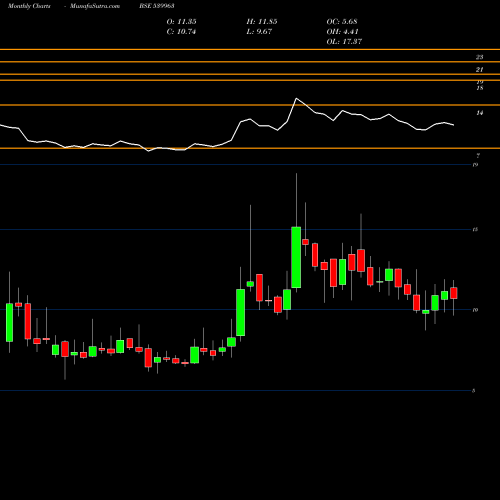500x500 pixels.
Task: Click the most recent red candle
Action: coord(453,293)
